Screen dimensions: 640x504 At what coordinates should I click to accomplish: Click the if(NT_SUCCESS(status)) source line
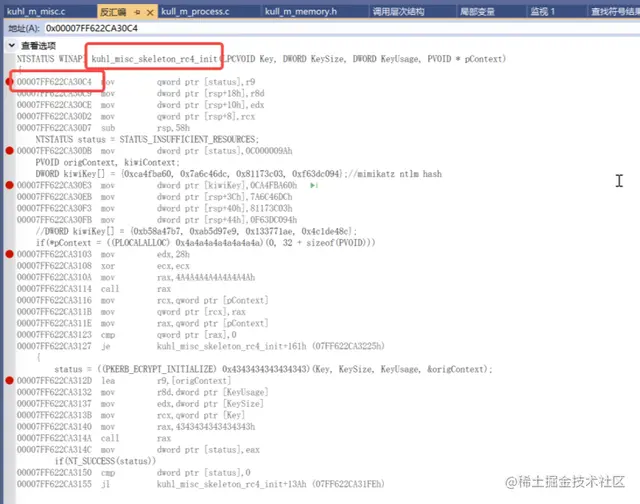pos(105,461)
